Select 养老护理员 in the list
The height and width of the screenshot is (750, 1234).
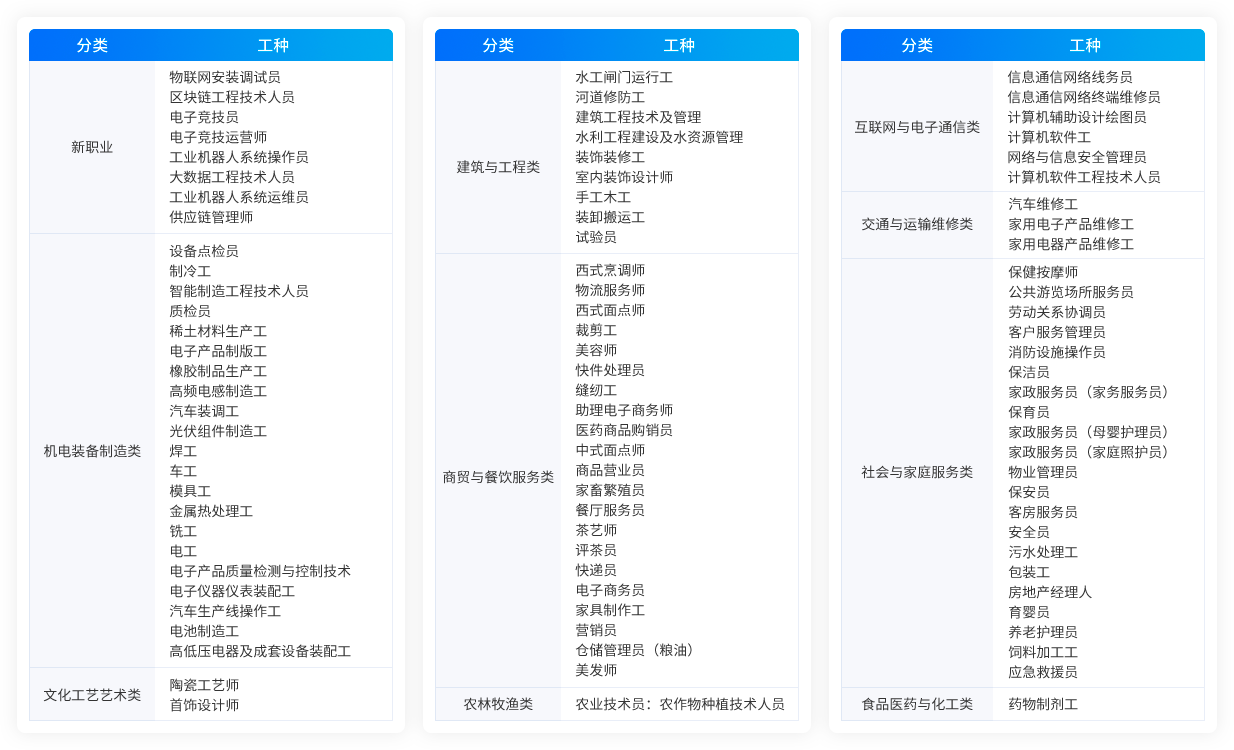[x=1043, y=632]
